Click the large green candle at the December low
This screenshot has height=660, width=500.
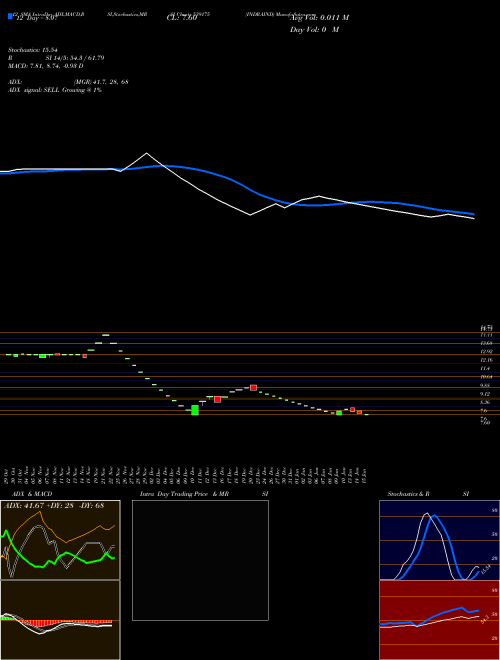(195, 410)
